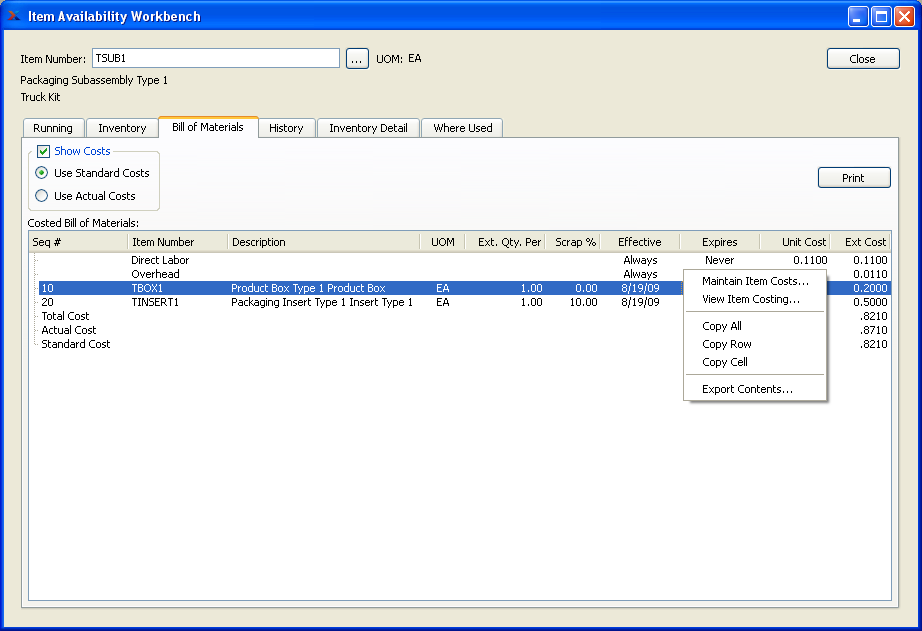Screen dimensions: 922x631
Task: Choose View Item Costing from context menu
Action: pyautogui.click(x=751, y=299)
